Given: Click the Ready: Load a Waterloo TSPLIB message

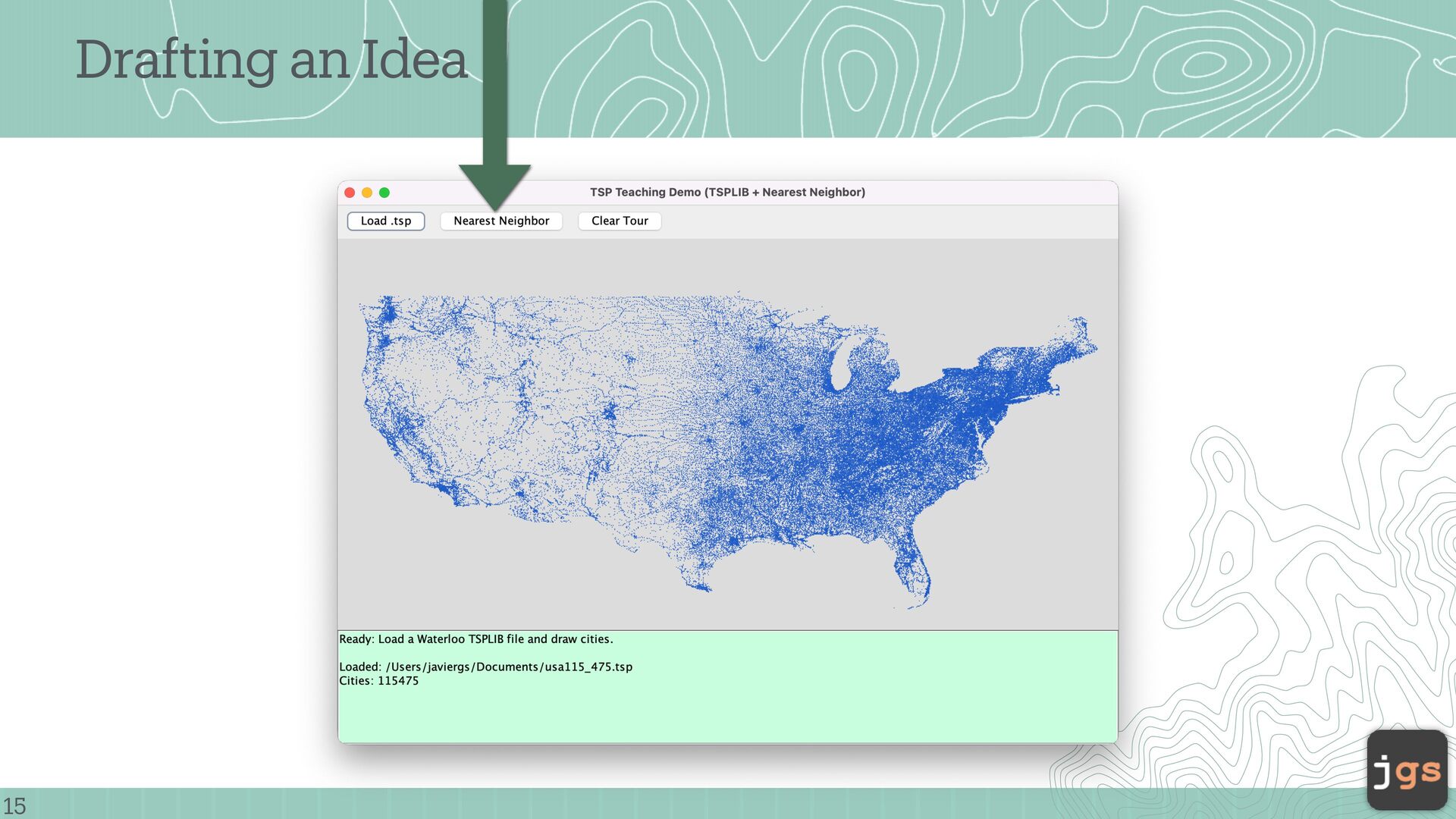Looking at the screenshot, I should tap(475, 639).
